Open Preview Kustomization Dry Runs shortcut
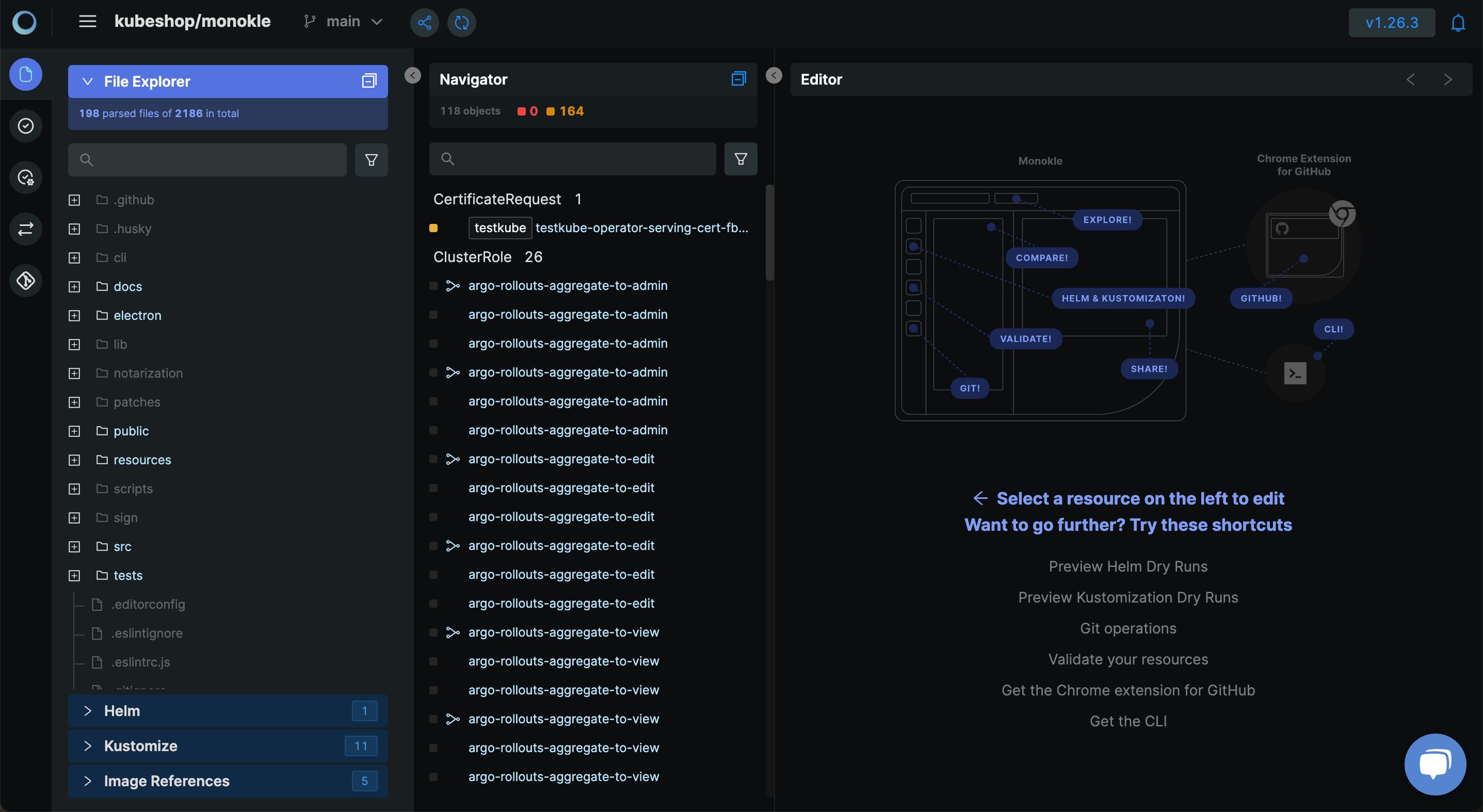Image resolution: width=1483 pixels, height=812 pixels. coord(1128,597)
